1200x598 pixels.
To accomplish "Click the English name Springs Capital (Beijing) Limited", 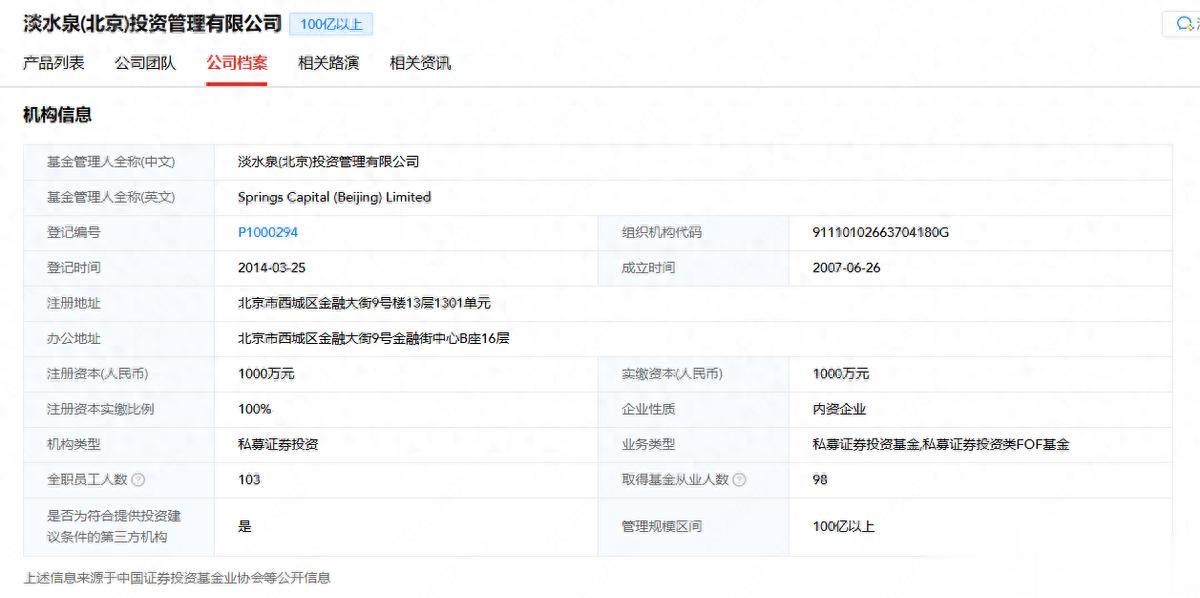I will point(334,197).
